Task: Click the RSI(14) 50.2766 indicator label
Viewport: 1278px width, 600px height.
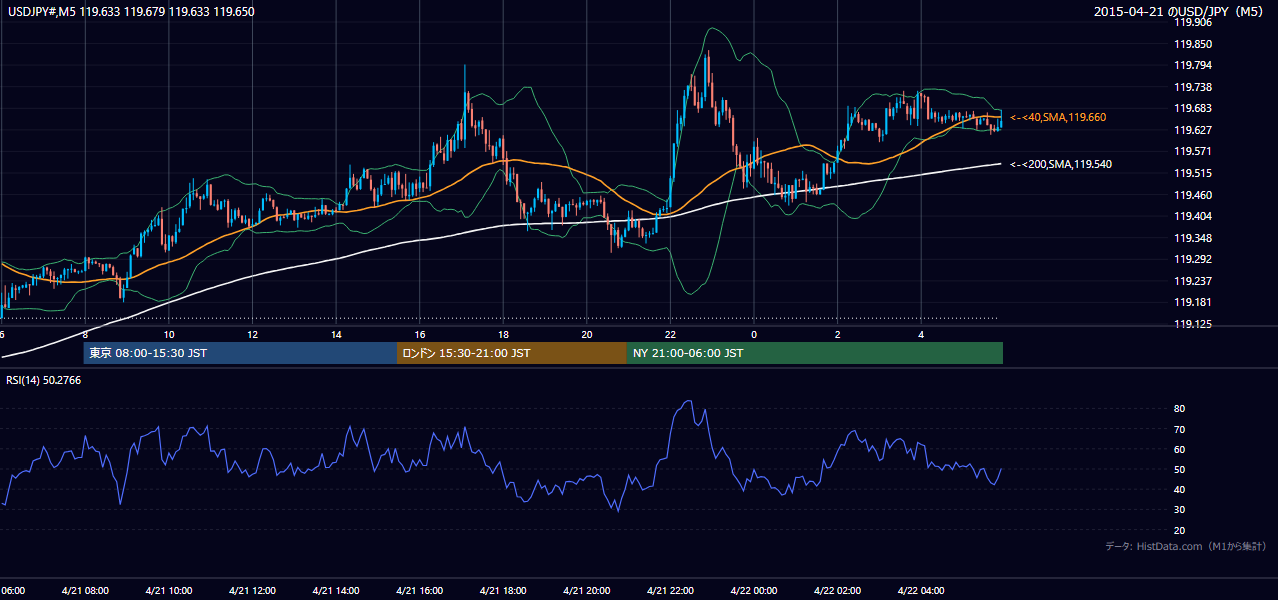Action: click(x=45, y=380)
